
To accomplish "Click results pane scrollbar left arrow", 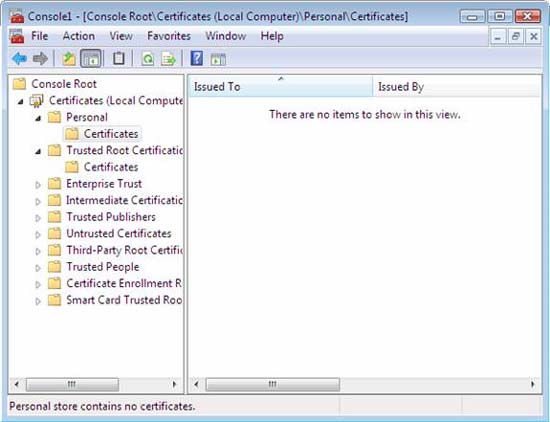I will tap(196, 384).
